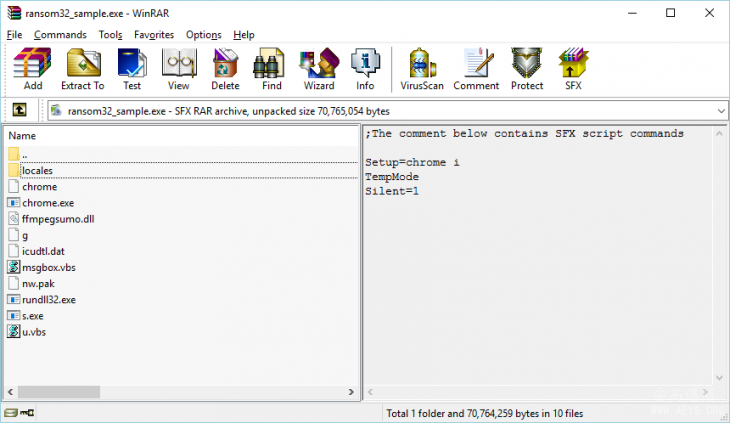Click the 'Silent=1' comment line
This screenshot has width=730, height=423.
point(392,191)
